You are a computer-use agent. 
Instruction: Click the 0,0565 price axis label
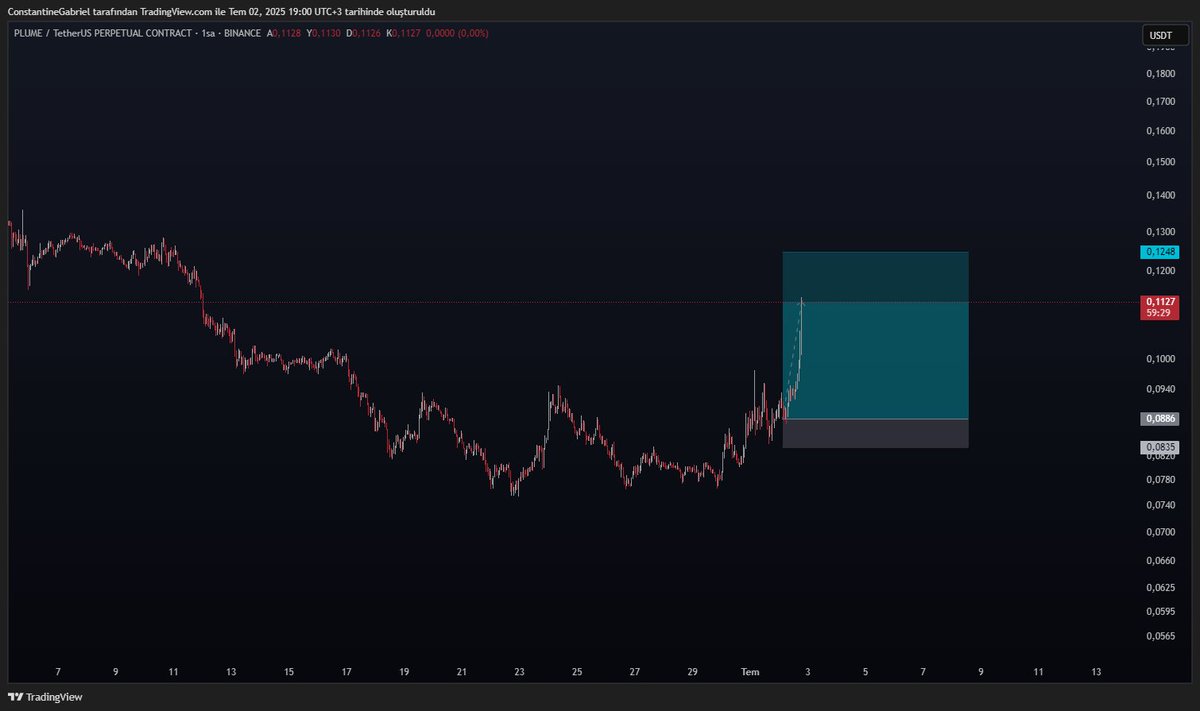(1160, 635)
